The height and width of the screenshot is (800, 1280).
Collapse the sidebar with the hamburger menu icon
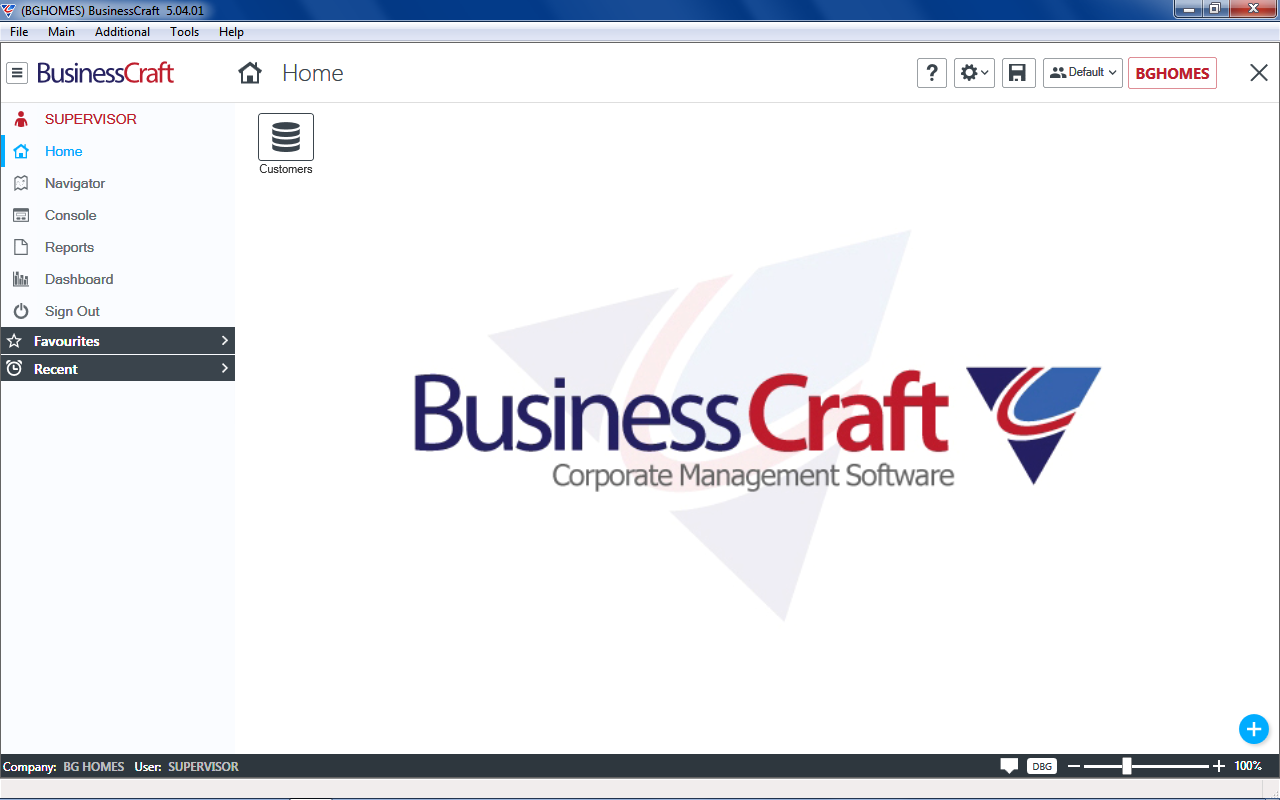(17, 73)
